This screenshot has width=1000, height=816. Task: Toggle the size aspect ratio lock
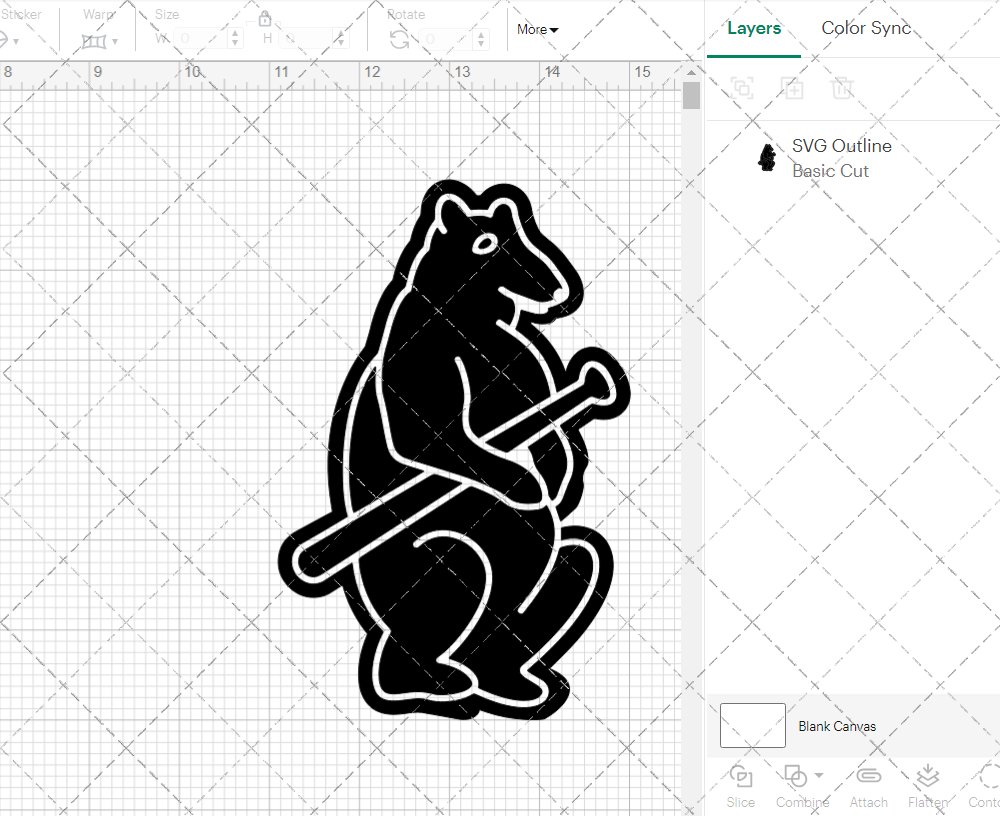coord(265,18)
